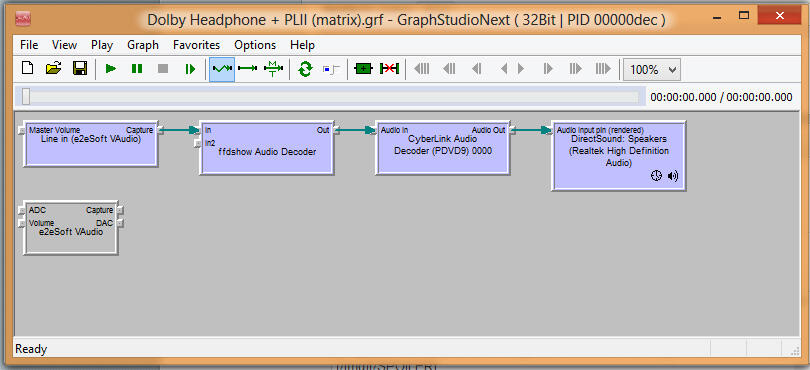This screenshot has width=810, height=370.
Task: Stop the graph with the gray Stop button
Action: tap(163, 69)
